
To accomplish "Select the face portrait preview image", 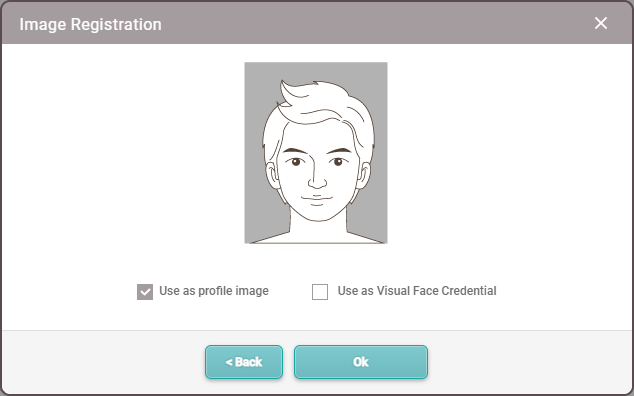I will pos(316,153).
